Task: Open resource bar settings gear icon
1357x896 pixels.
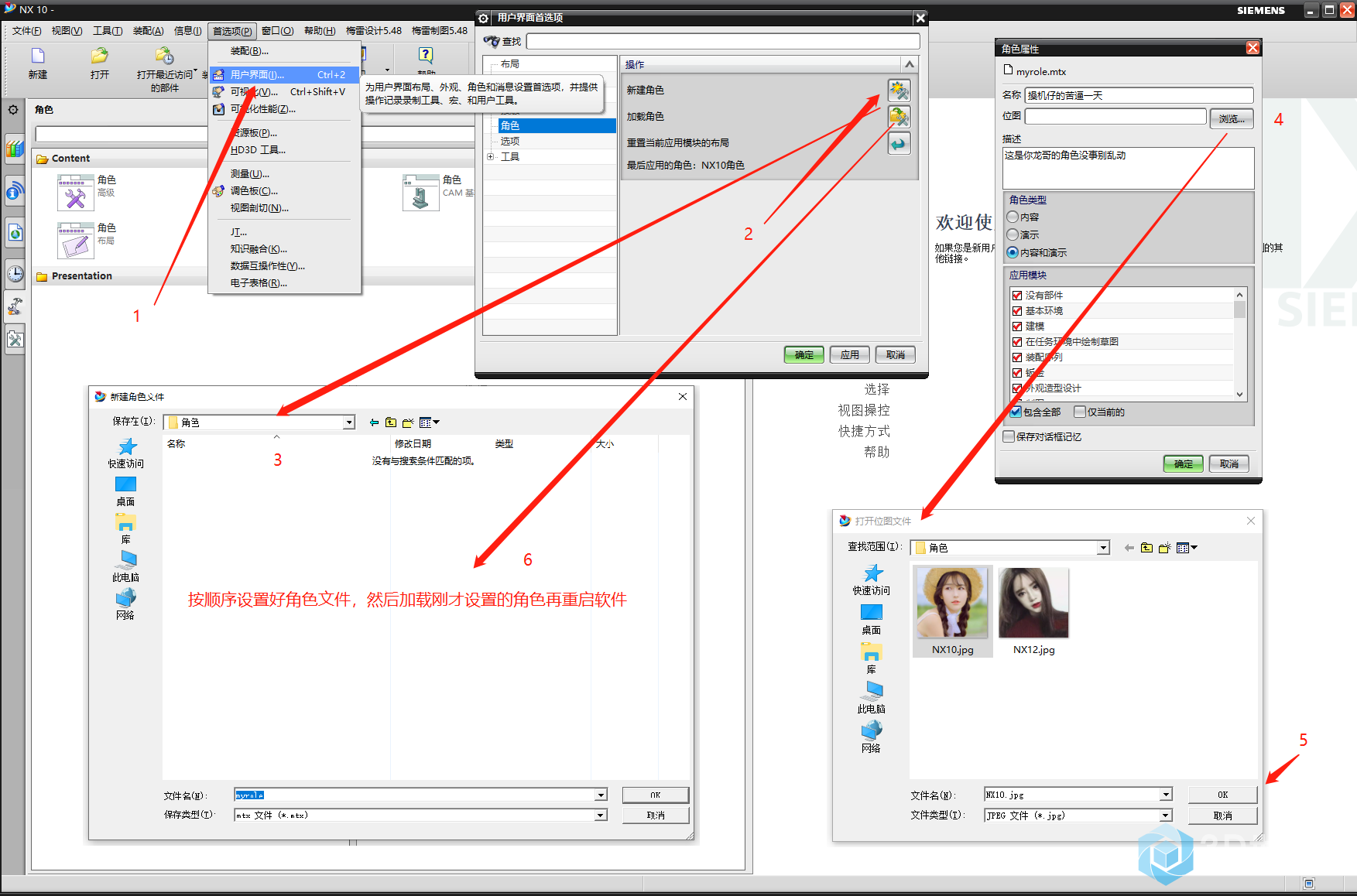Action: [13, 110]
